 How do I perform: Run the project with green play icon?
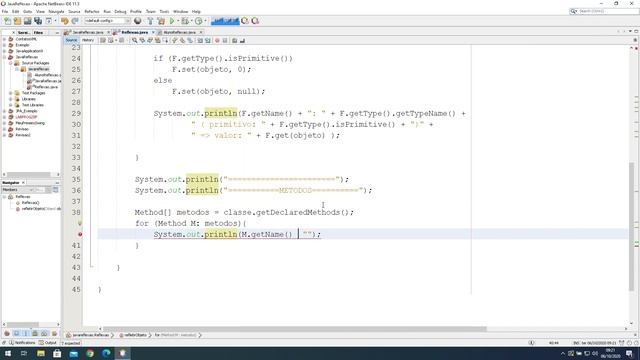click(x=172, y=21)
